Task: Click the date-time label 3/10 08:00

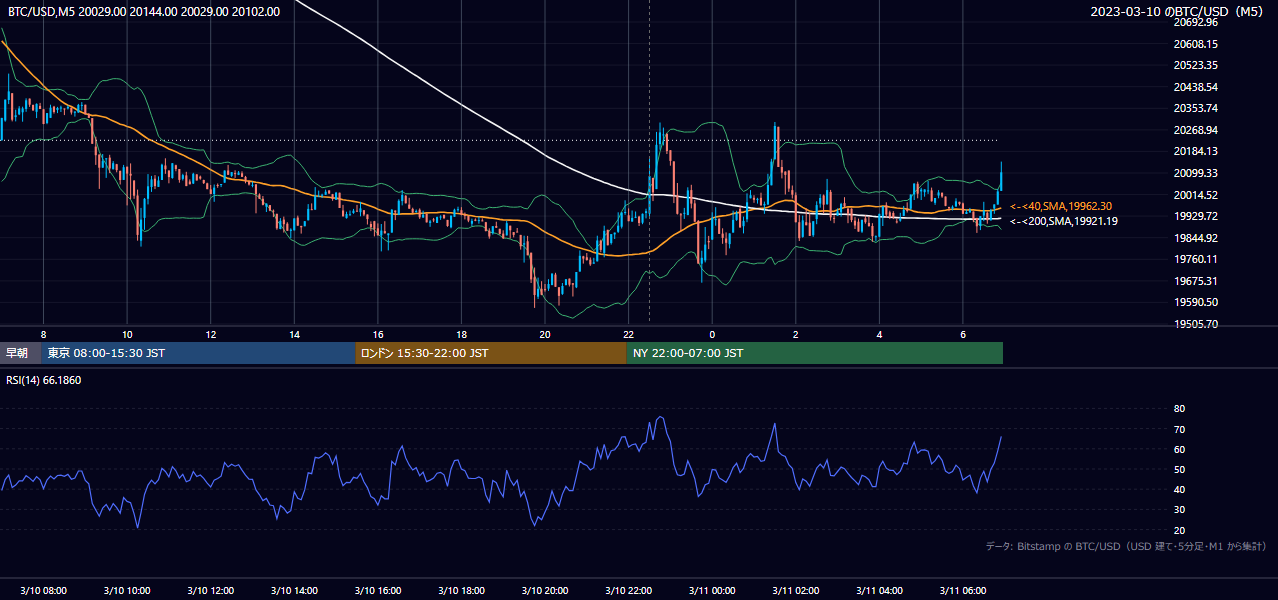Action: tap(43, 591)
